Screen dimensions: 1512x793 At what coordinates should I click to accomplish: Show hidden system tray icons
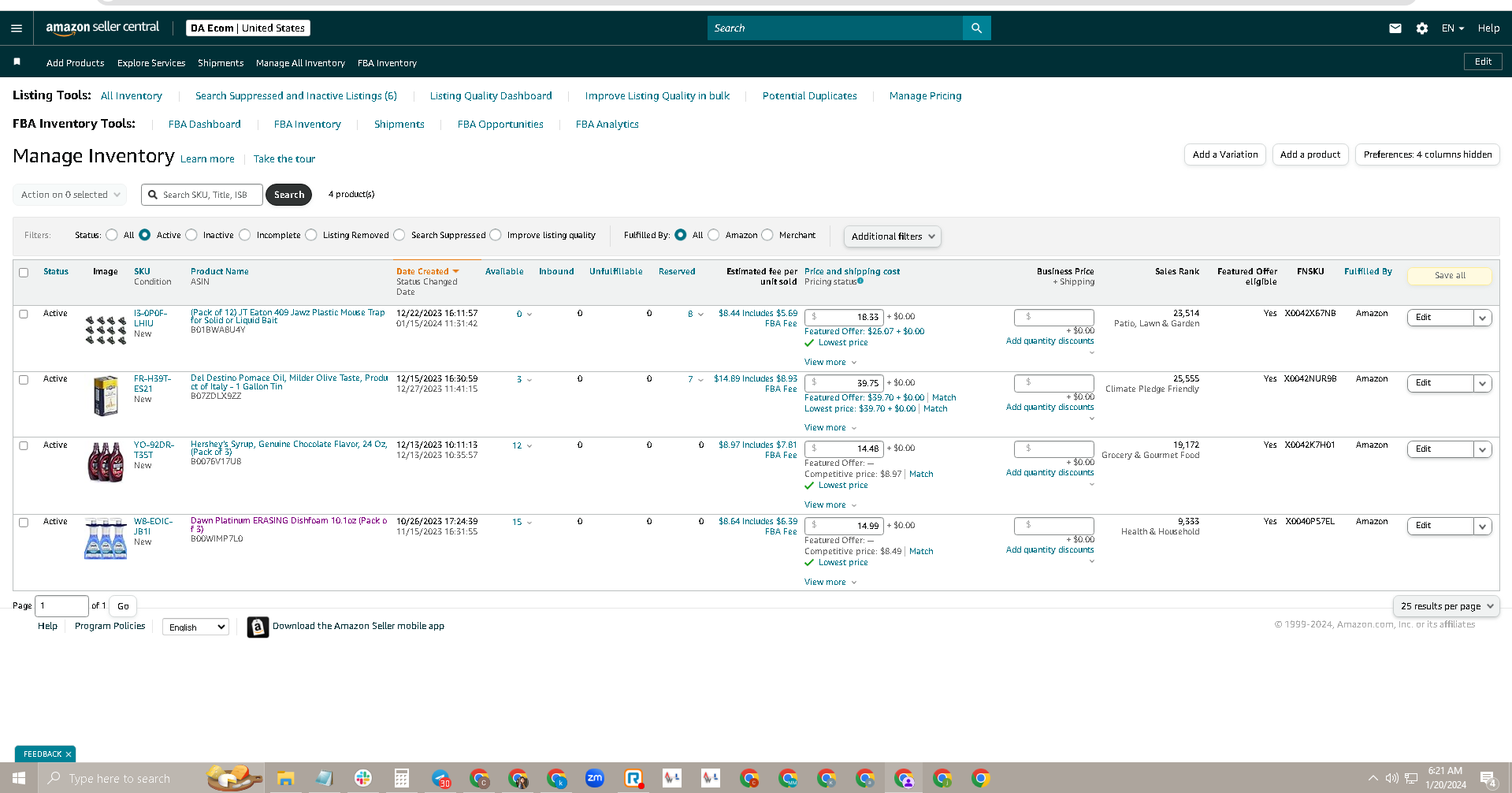click(x=1373, y=779)
